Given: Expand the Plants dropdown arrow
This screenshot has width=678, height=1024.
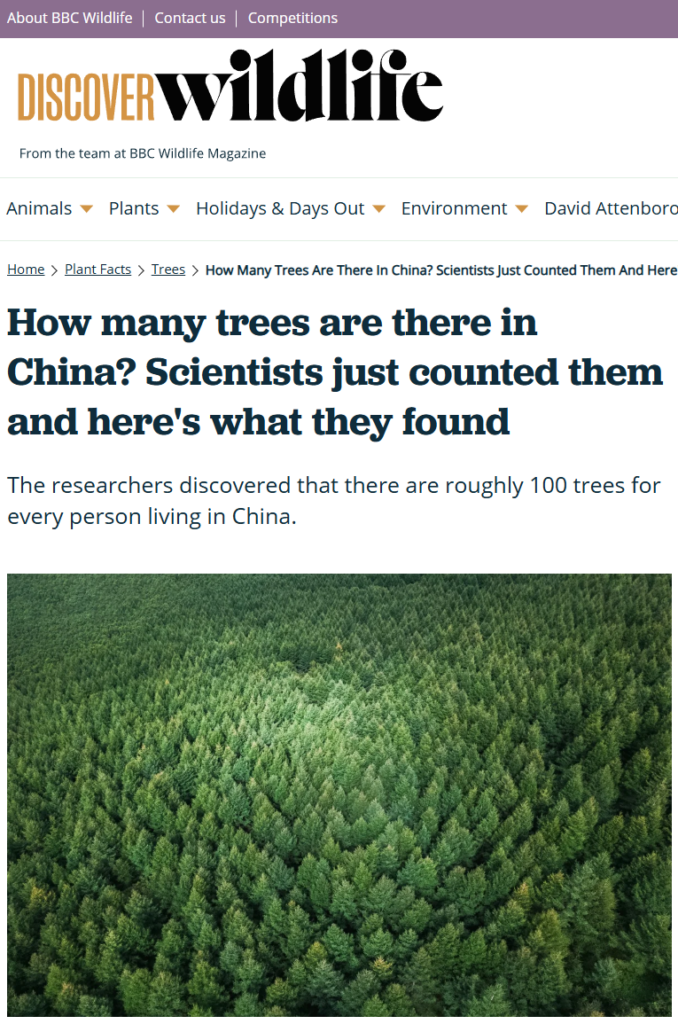Looking at the screenshot, I should [x=173, y=209].
